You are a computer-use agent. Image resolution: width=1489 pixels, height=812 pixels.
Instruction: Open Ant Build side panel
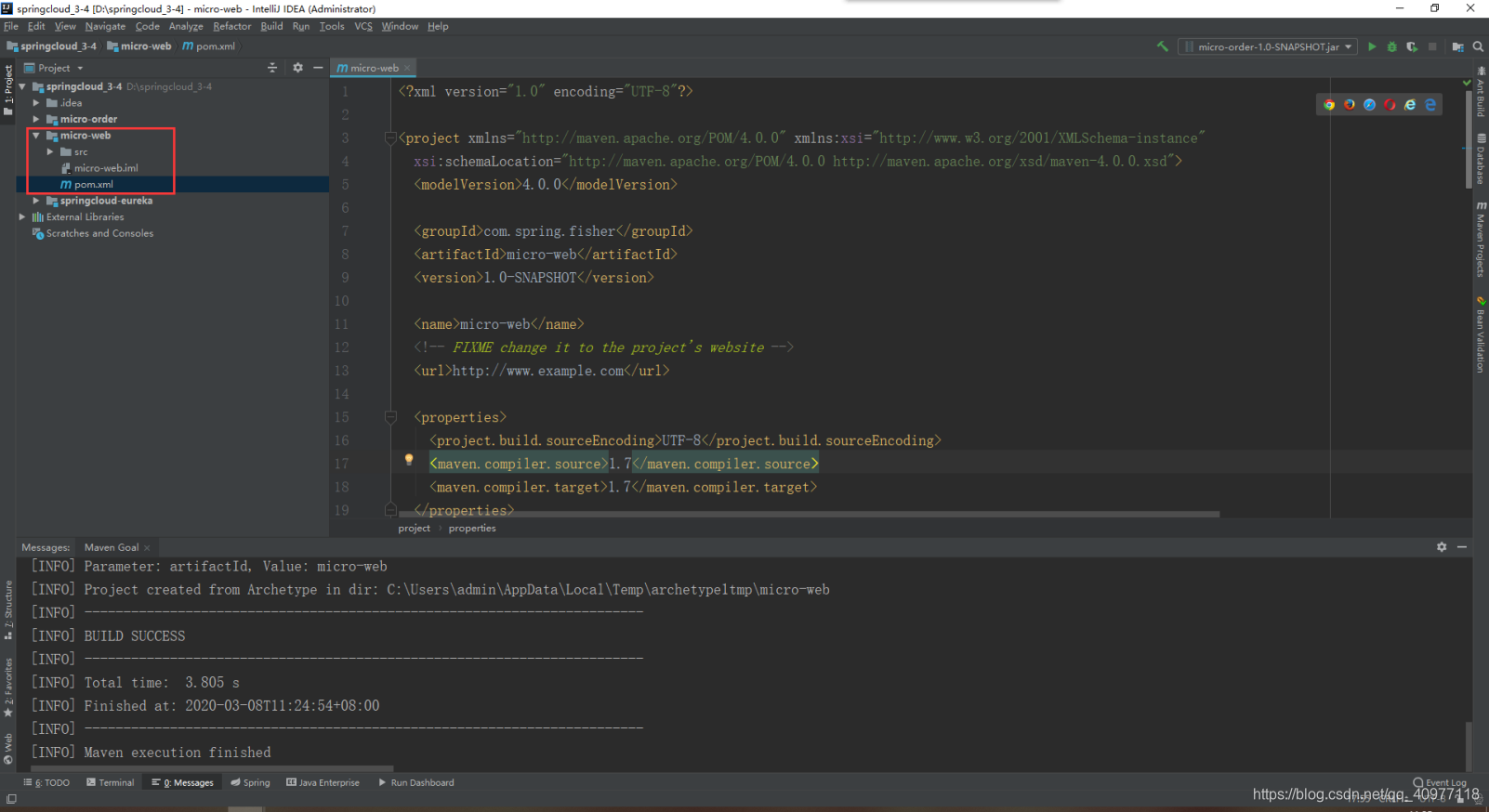tap(1481, 91)
